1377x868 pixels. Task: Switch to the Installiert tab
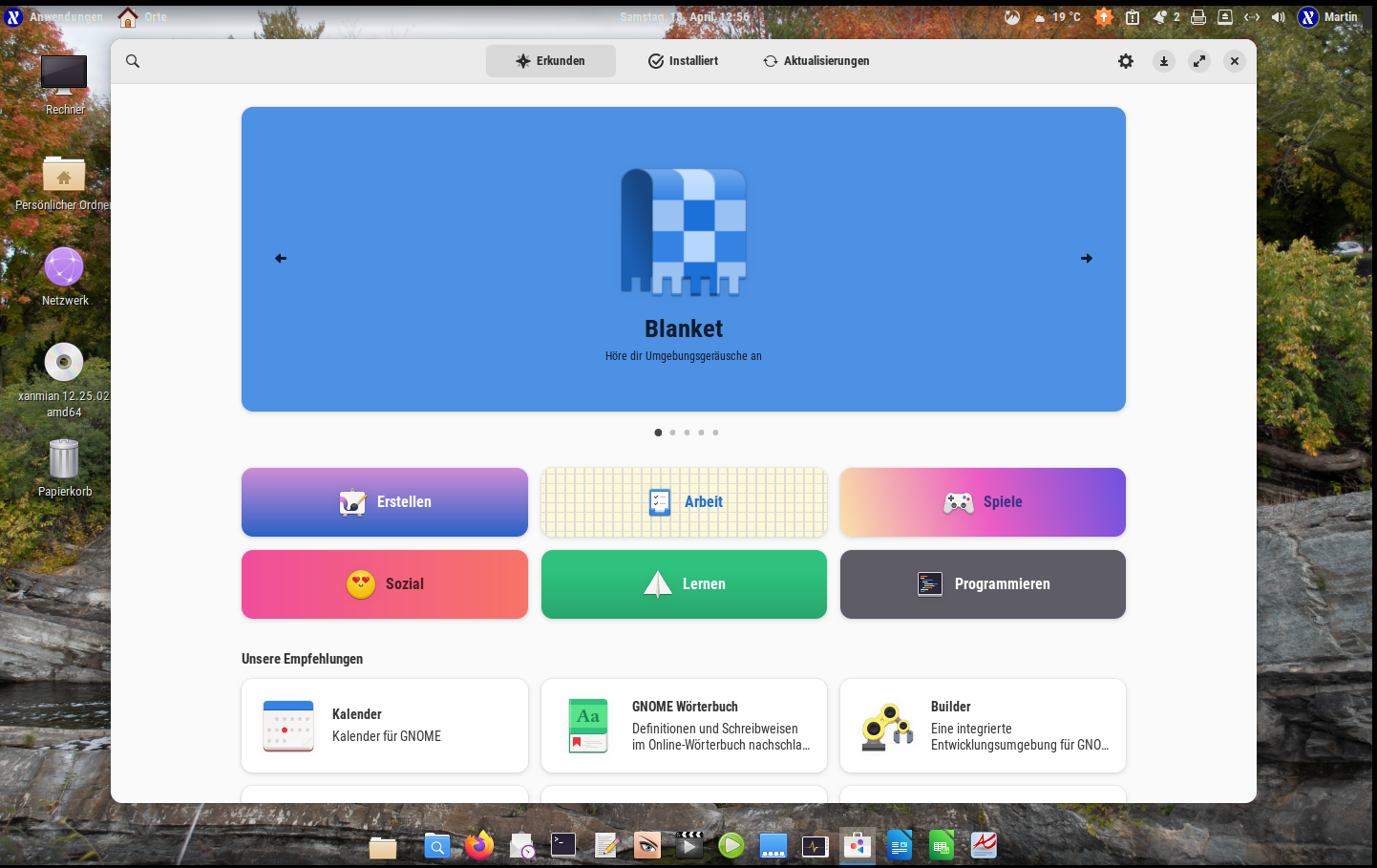683,61
